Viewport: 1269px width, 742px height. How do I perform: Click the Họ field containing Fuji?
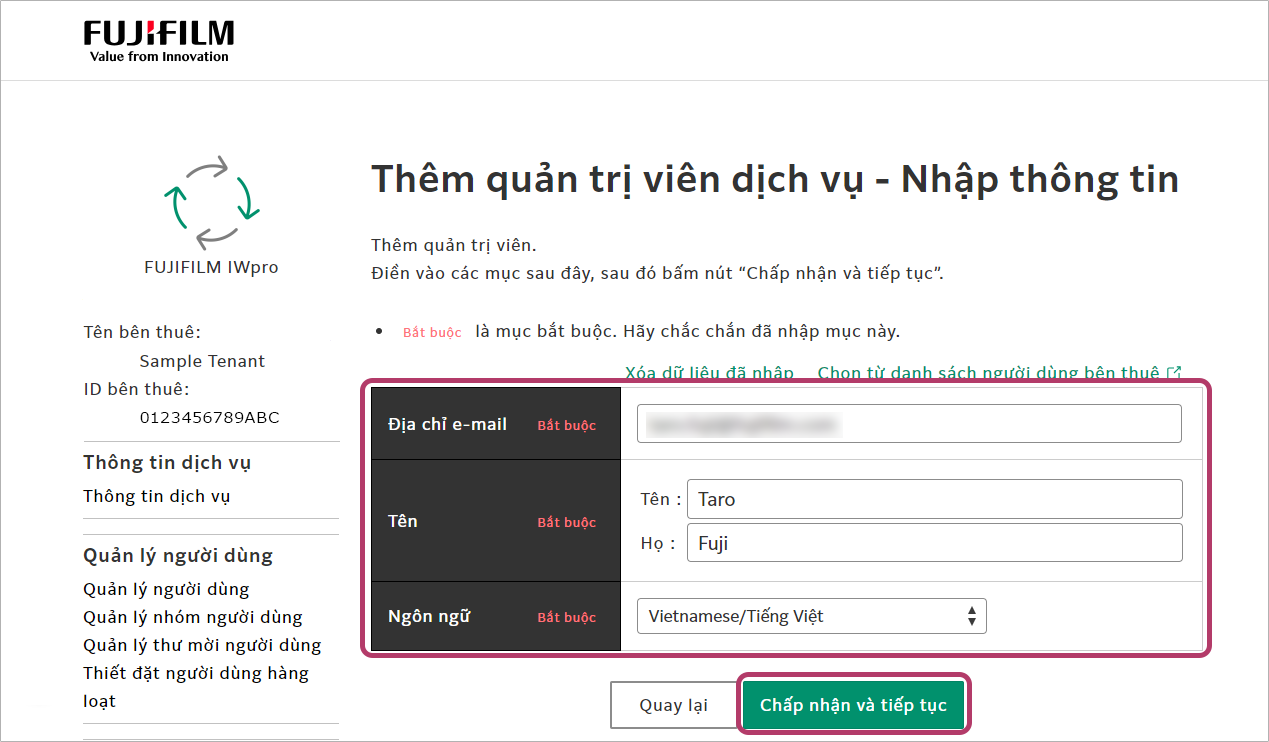(x=935, y=543)
